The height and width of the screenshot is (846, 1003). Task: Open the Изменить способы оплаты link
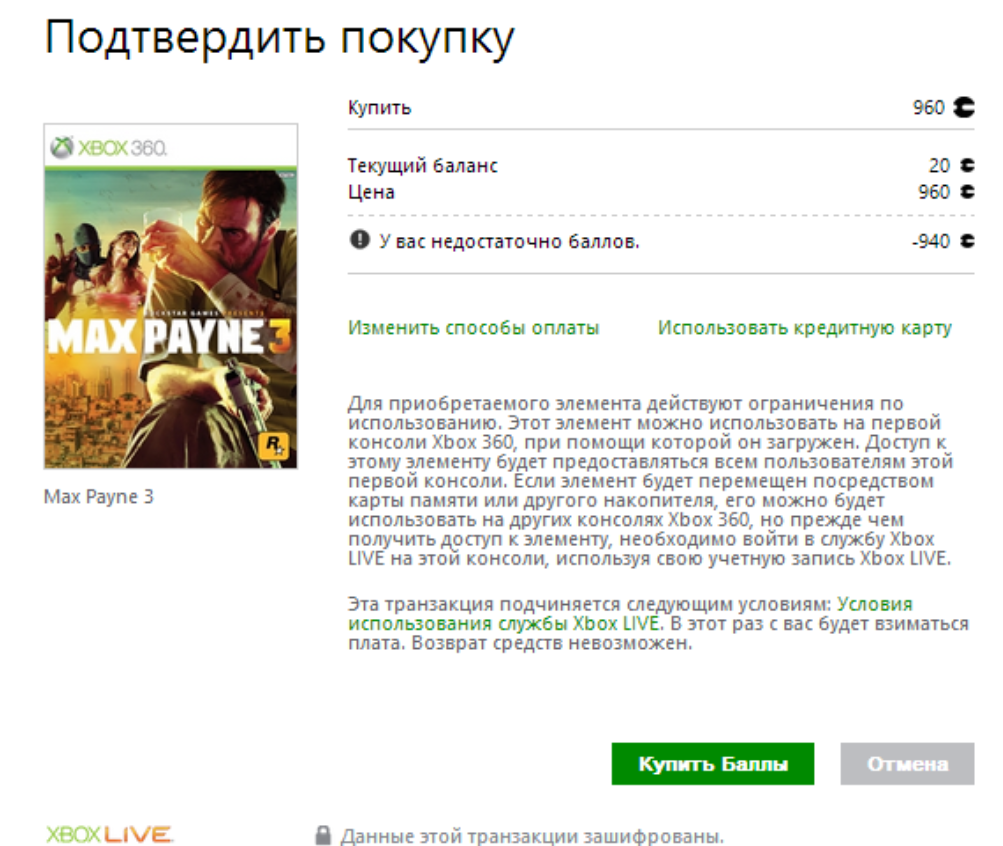pos(473,328)
